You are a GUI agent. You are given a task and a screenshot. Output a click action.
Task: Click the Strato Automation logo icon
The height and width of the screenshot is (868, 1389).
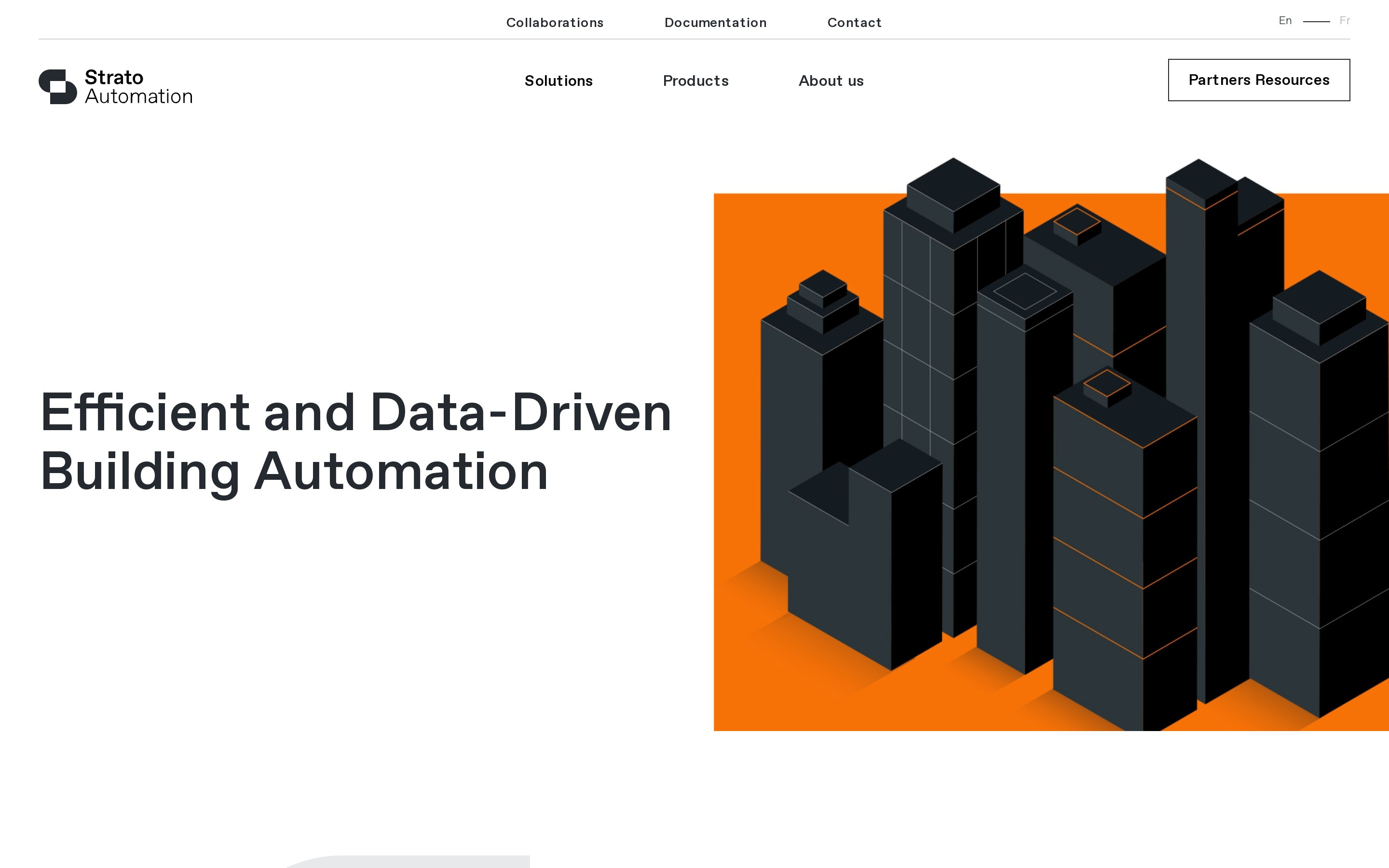click(57, 87)
